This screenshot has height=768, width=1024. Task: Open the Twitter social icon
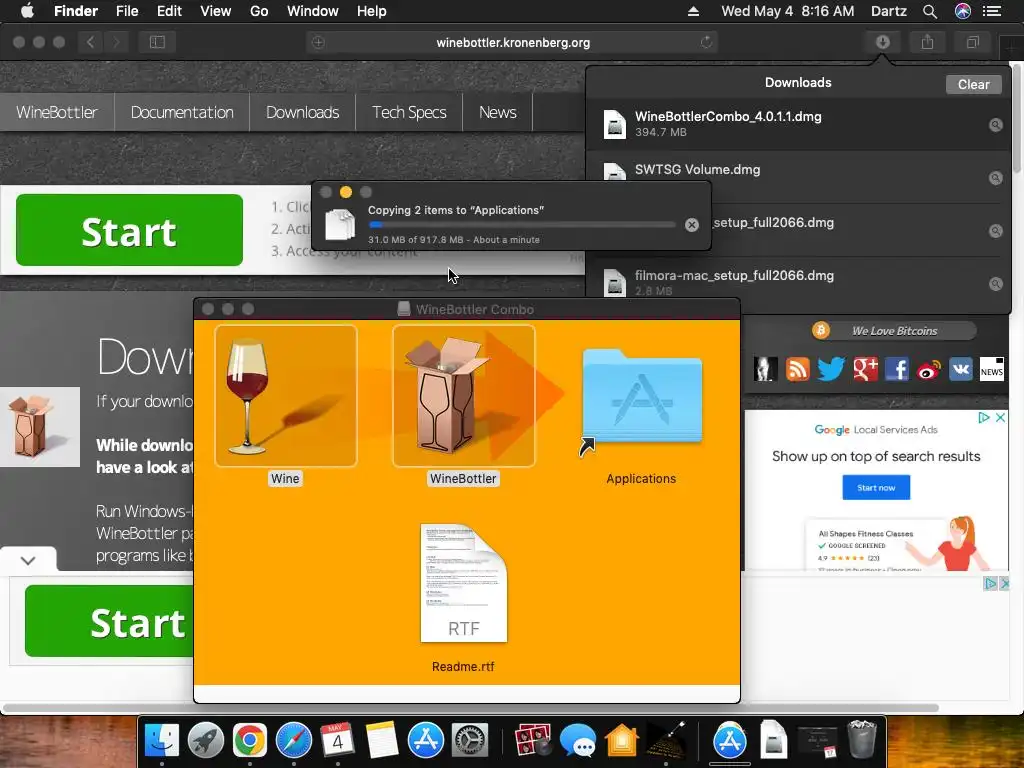(x=831, y=369)
